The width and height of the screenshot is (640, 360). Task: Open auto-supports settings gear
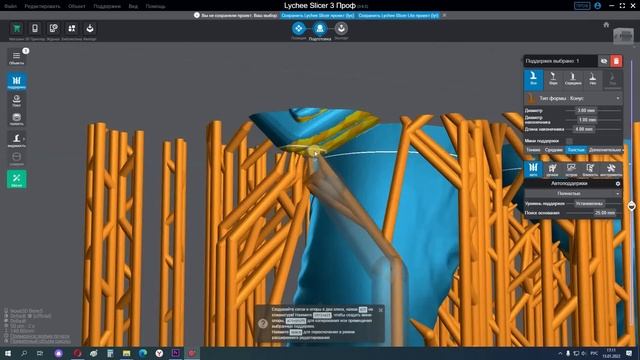(618, 184)
